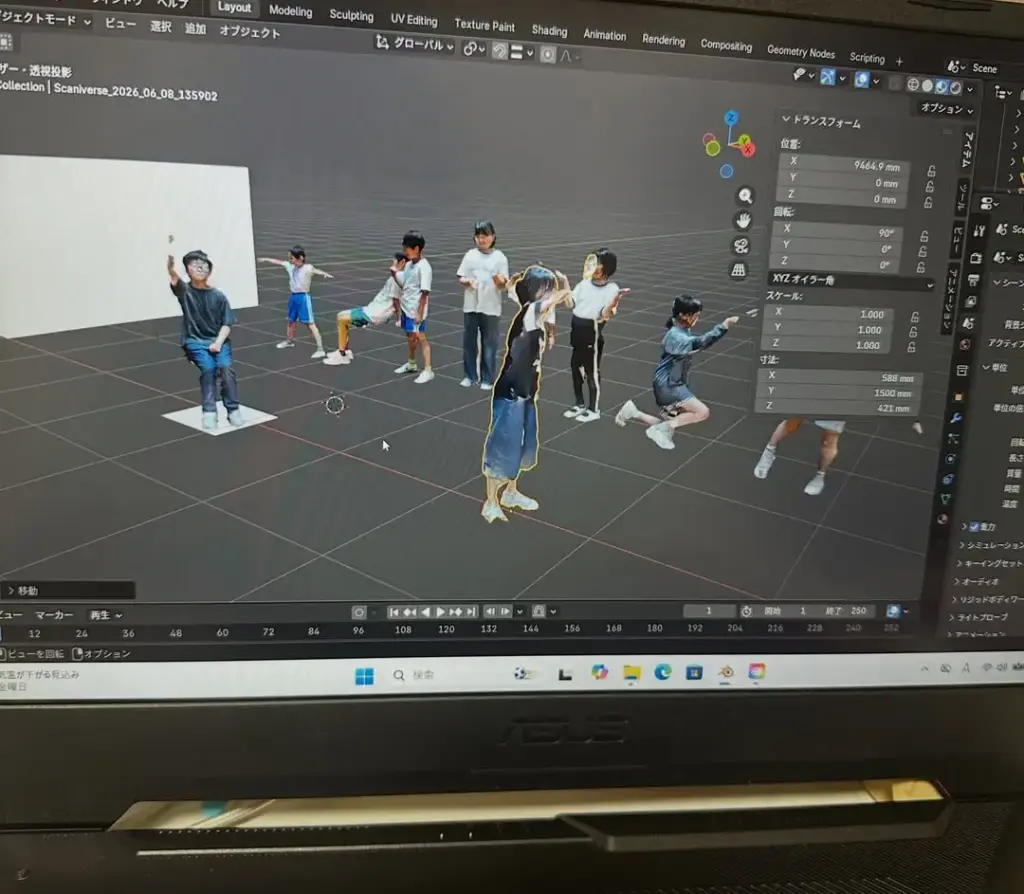The image size is (1024, 894).
Task: Open the World properties tab icon
Action: pyautogui.click(x=965, y=345)
